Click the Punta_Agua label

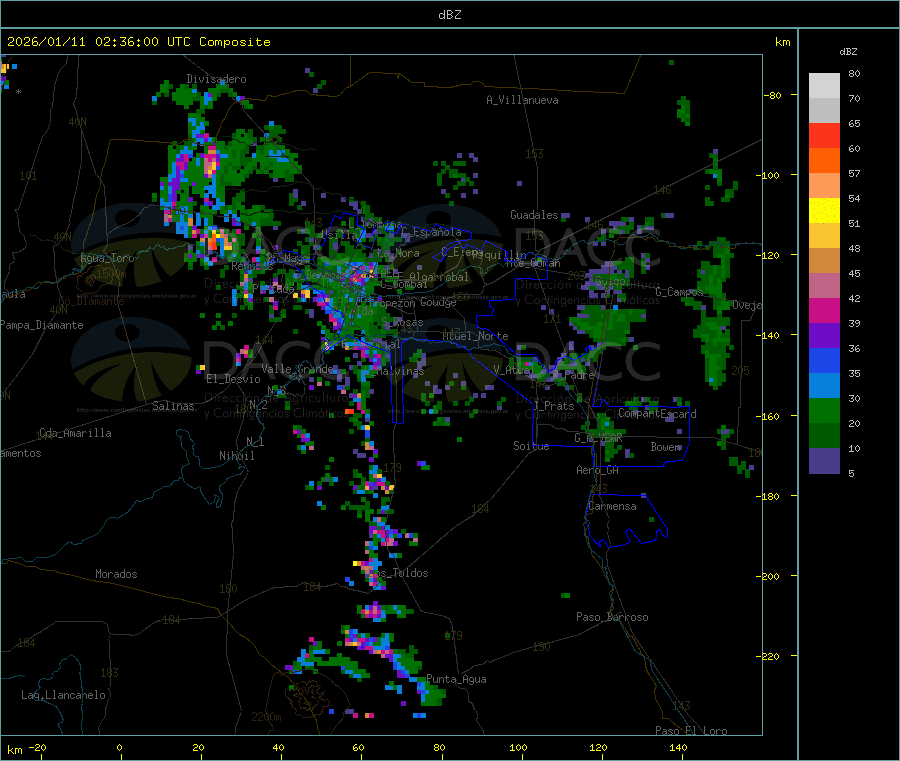456,679
